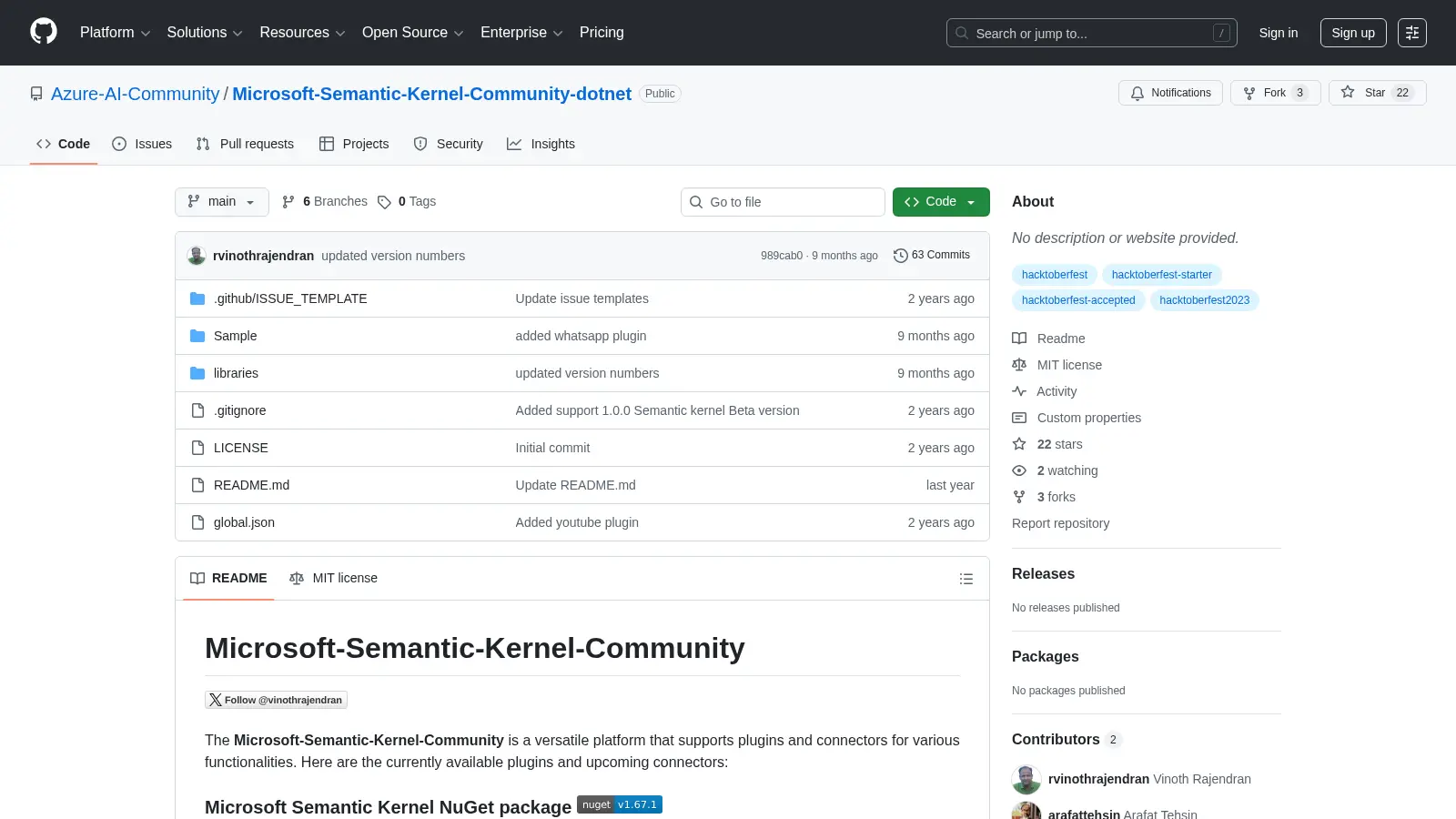This screenshot has height=819, width=1456.
Task: Click the Sample folder icon
Action: [197, 336]
